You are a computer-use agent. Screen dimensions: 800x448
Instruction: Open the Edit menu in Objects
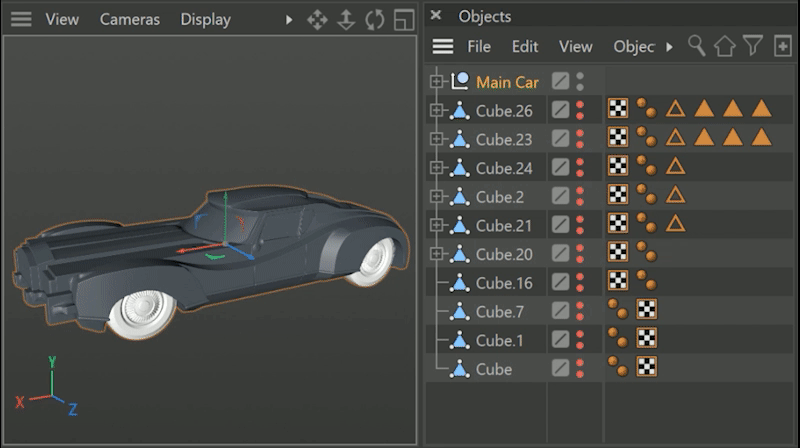point(525,46)
